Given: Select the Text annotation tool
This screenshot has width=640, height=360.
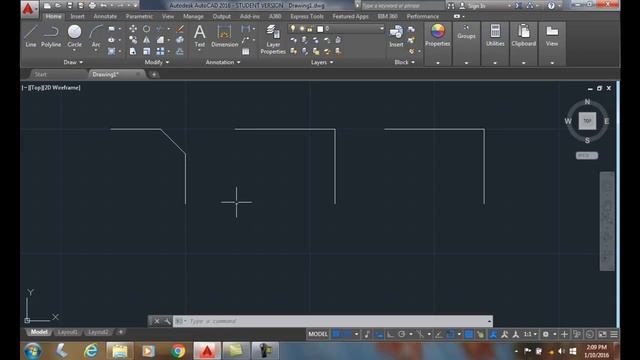Looking at the screenshot, I should coord(200,36).
